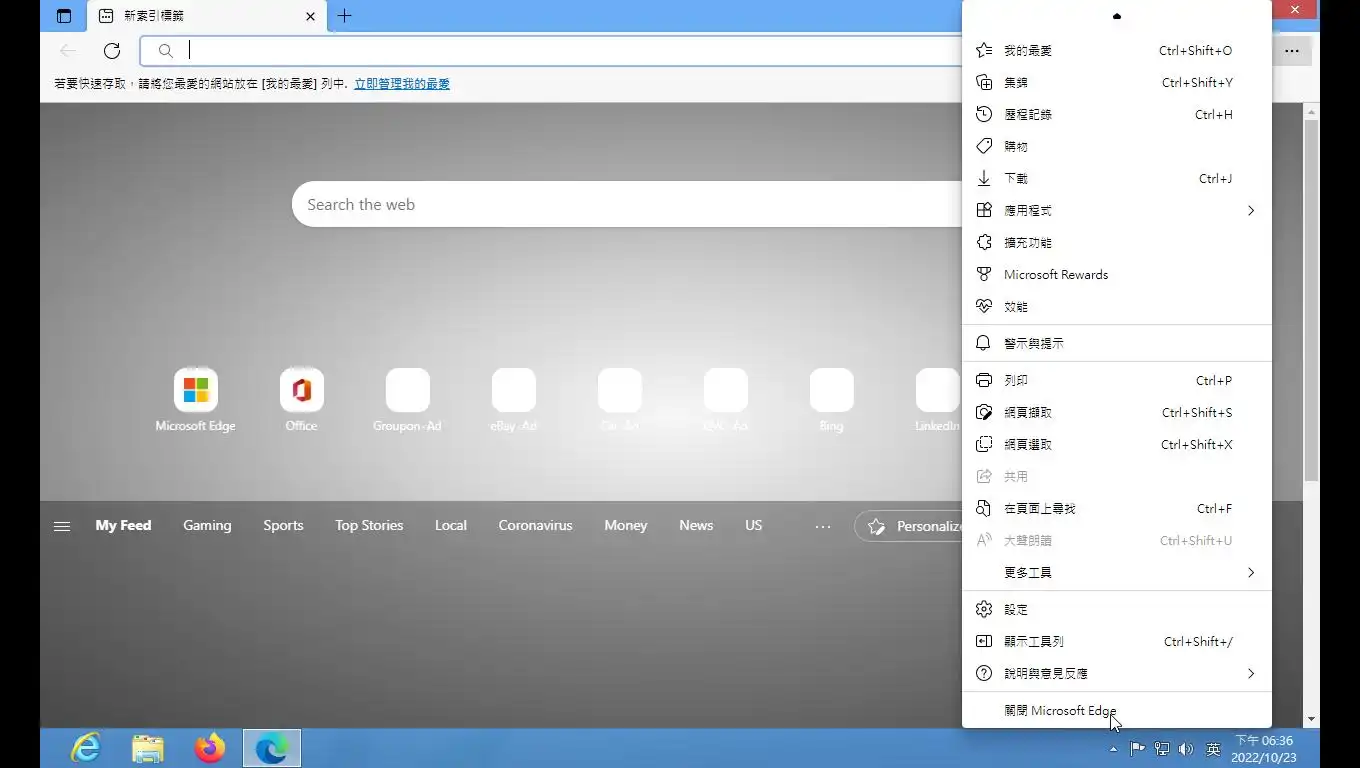Click the Downloads (下載) arrow icon
This screenshot has width=1360, height=768.
point(984,178)
